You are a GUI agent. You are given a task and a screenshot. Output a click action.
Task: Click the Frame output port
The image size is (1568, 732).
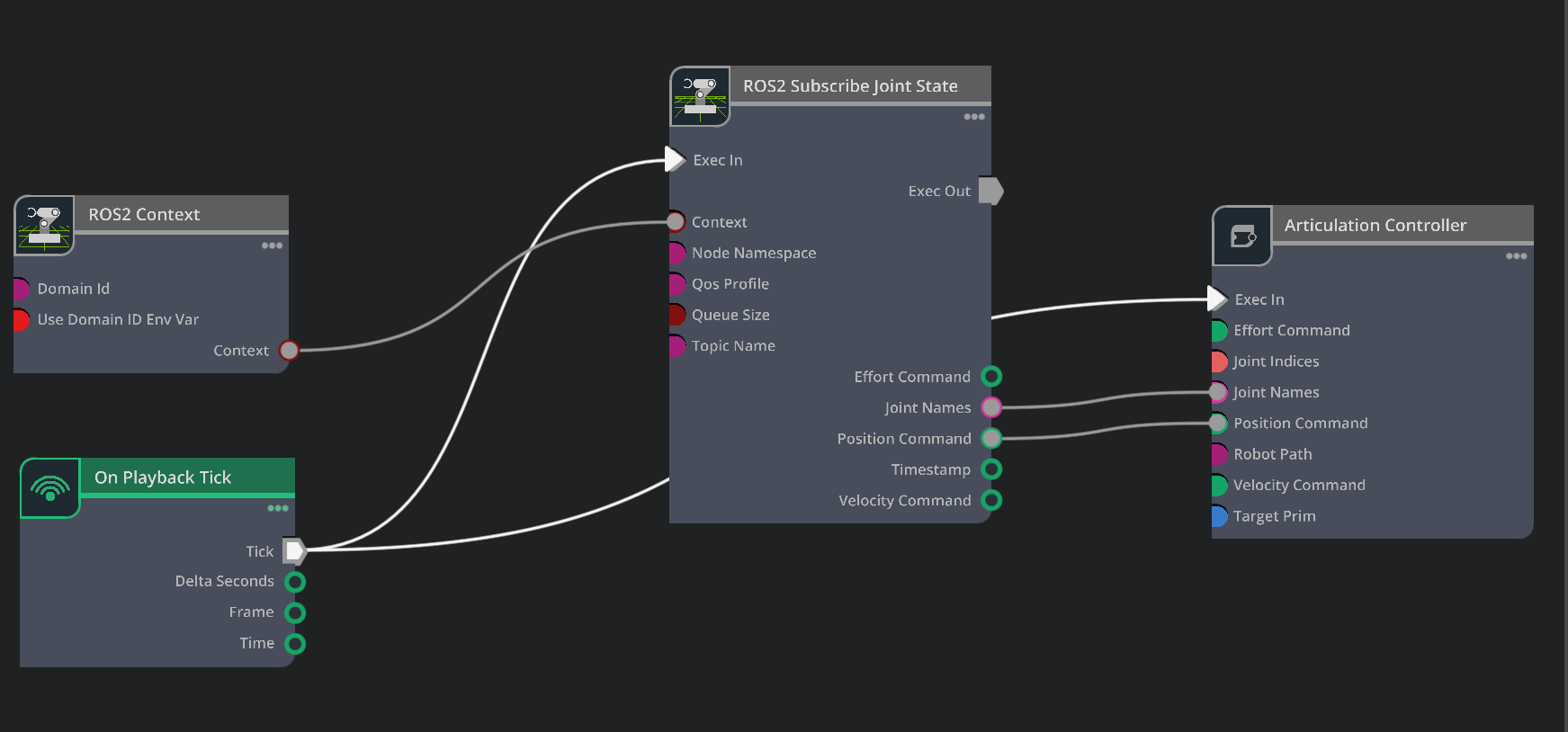pos(295,612)
